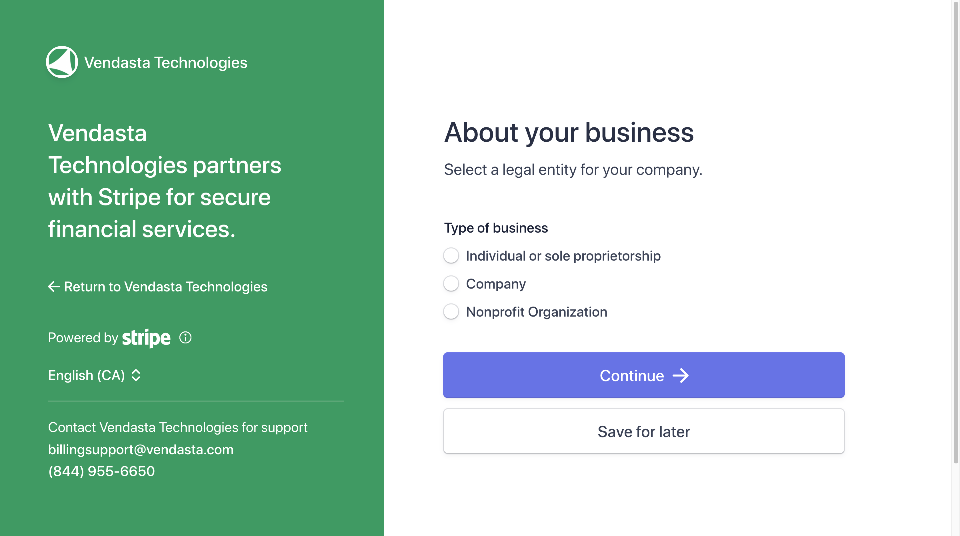Screen dimensions: 960x536
Task: Select Individual or sole proprietorship radio
Action: (x=451, y=256)
